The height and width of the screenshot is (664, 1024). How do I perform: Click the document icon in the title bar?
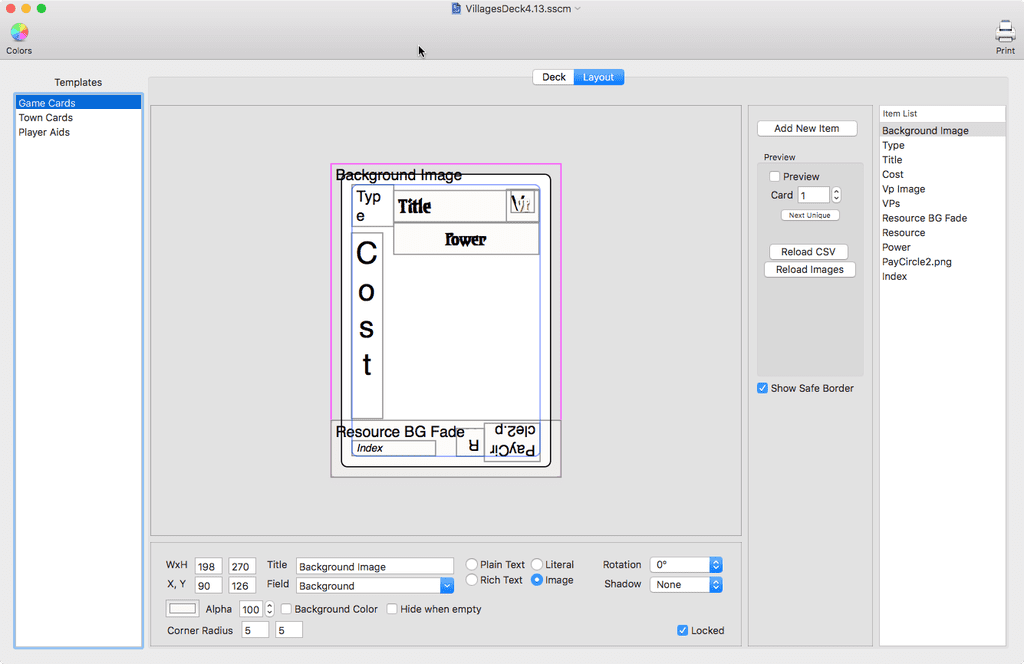pos(457,8)
